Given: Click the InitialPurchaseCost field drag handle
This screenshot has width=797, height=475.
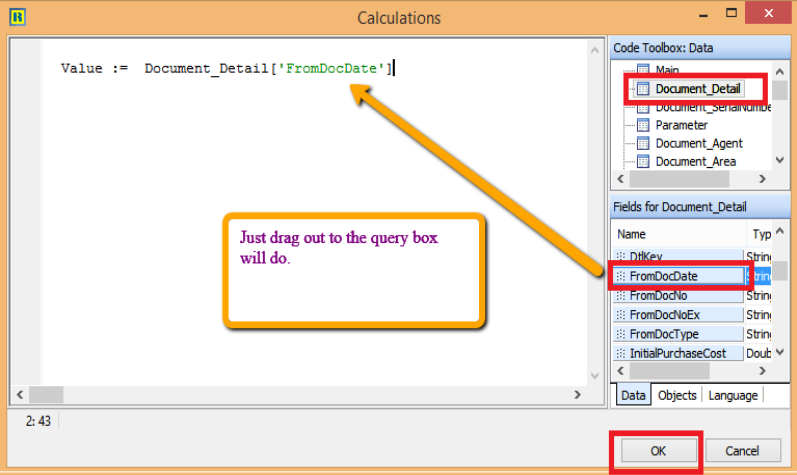Looking at the screenshot, I should point(621,353).
